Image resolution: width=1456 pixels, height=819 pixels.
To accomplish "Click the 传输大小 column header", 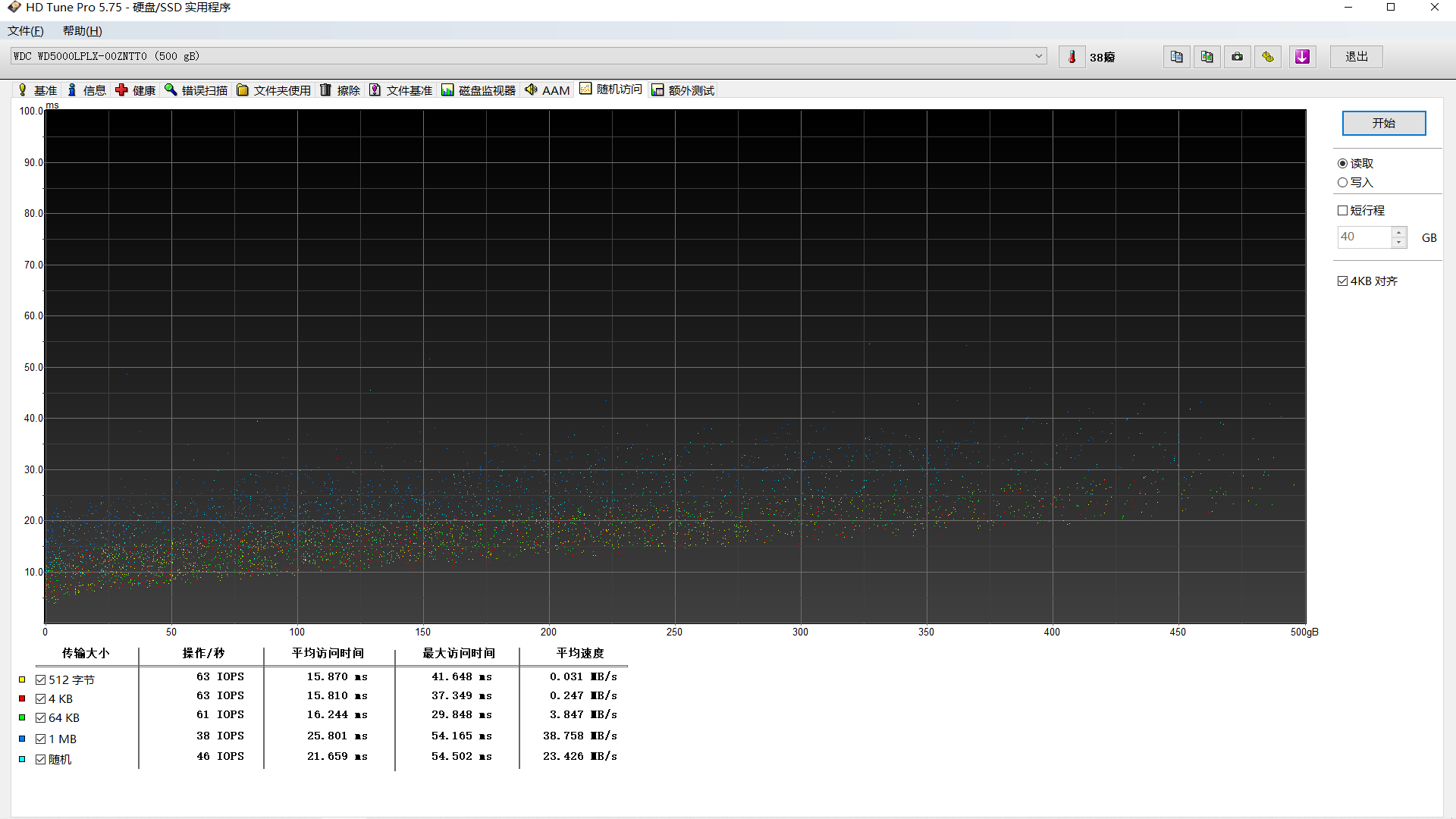I will [86, 654].
